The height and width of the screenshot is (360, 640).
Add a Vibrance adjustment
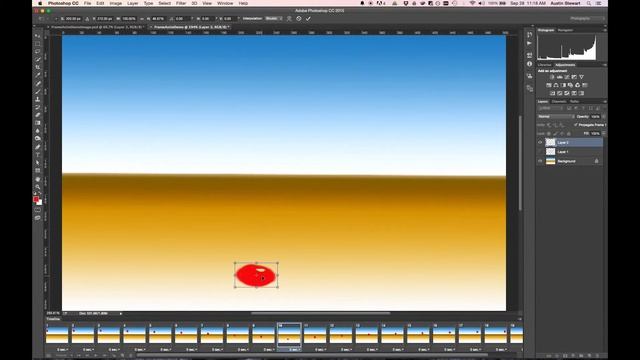[582, 77]
